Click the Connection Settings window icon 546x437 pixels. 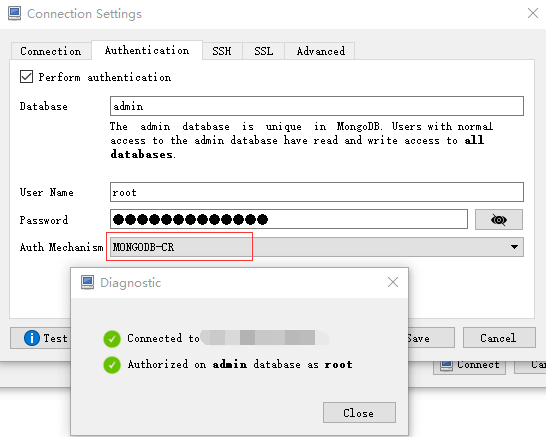click(14, 14)
